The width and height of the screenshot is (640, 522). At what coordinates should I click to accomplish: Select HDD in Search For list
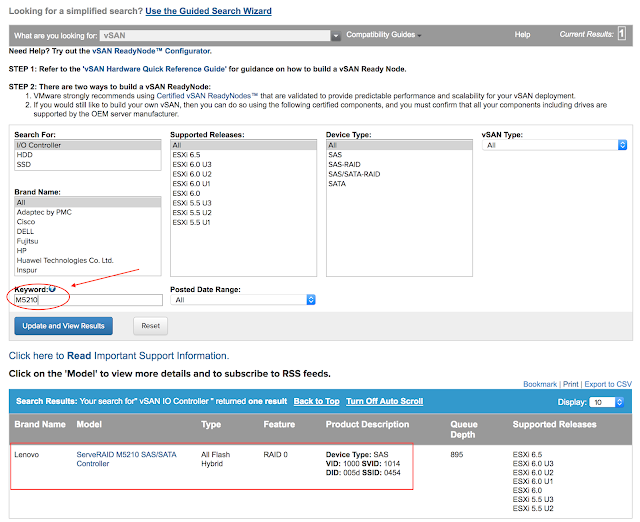pos(88,155)
